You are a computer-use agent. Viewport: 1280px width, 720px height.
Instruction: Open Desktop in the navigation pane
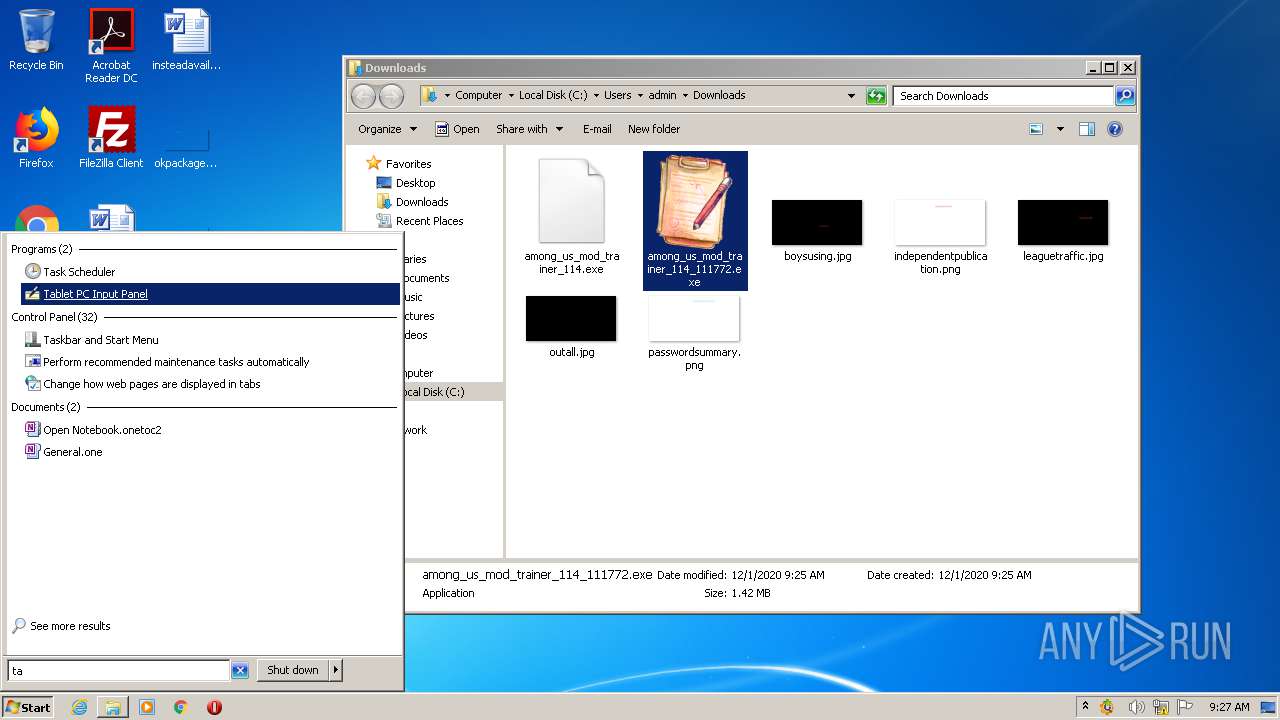tap(406, 183)
